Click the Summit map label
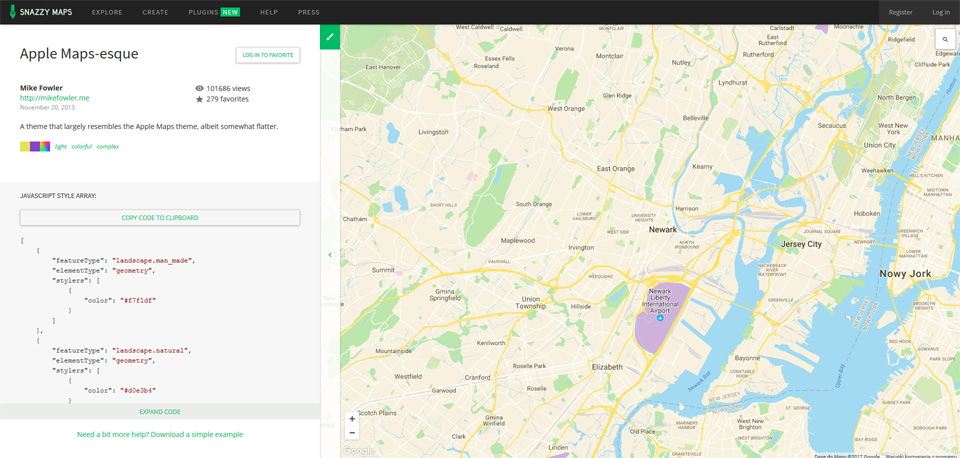960x458 pixels. pos(383,269)
